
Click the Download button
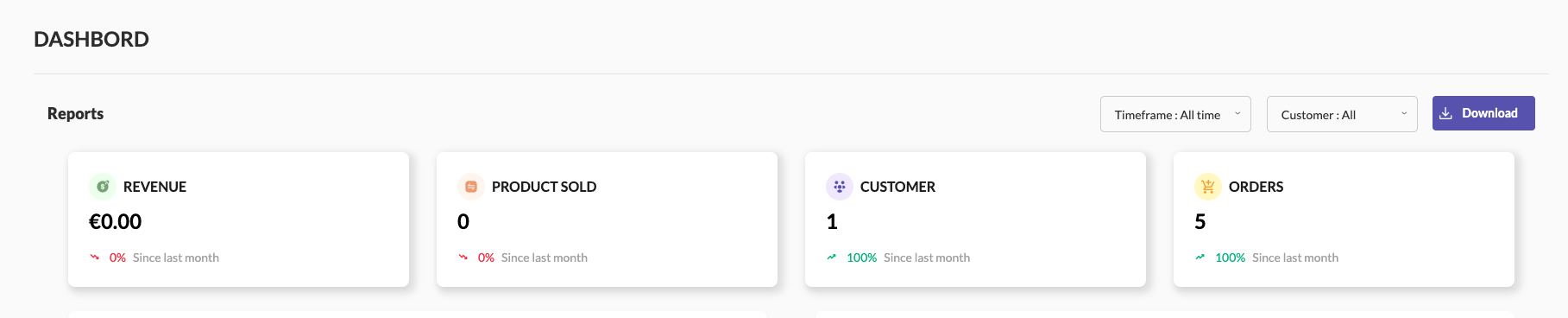click(1483, 113)
